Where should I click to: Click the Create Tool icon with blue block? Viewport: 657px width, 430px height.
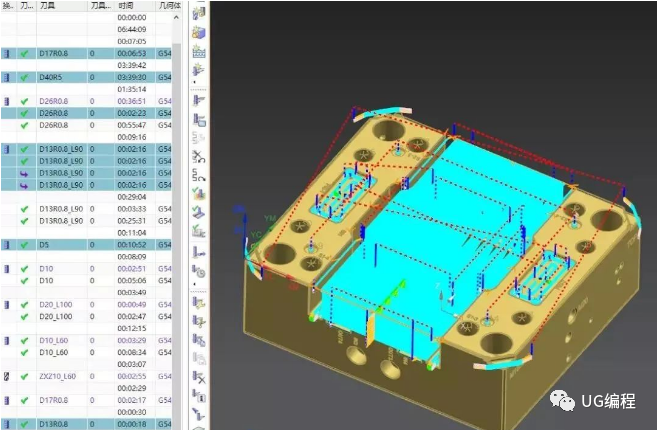(199, 33)
